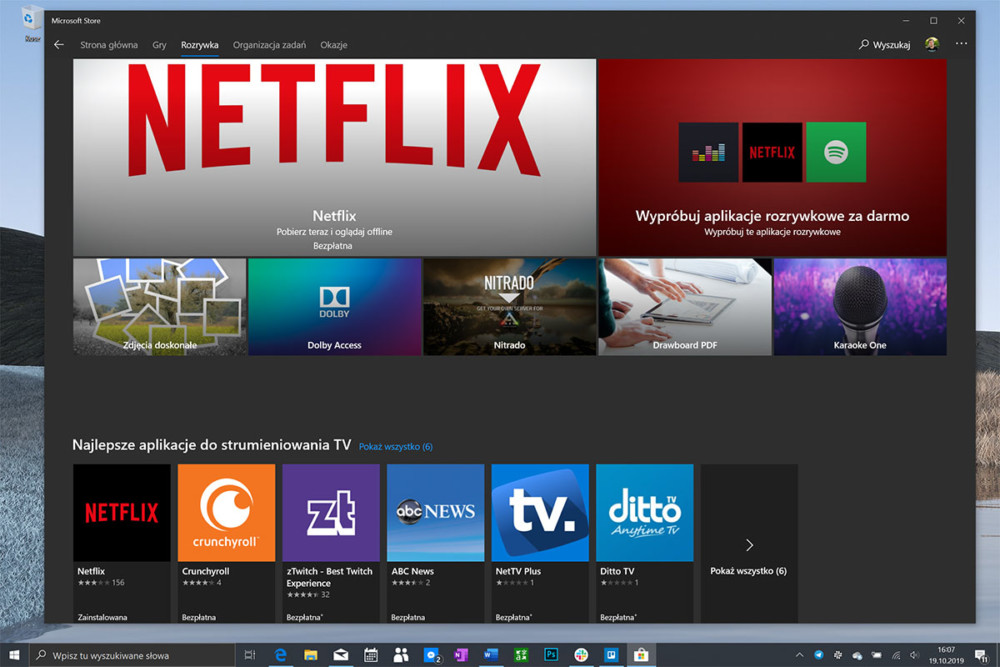This screenshot has height=667, width=1000.
Task: Open the Mail app on the taskbar
Action: [341, 655]
